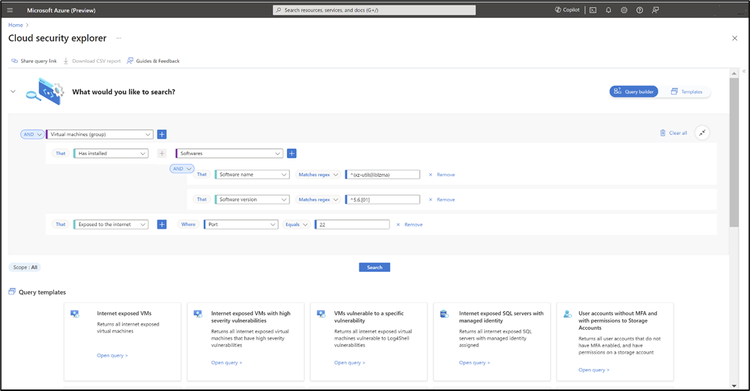Open the help question mark icon
The width and height of the screenshot is (750, 391).
point(640,10)
